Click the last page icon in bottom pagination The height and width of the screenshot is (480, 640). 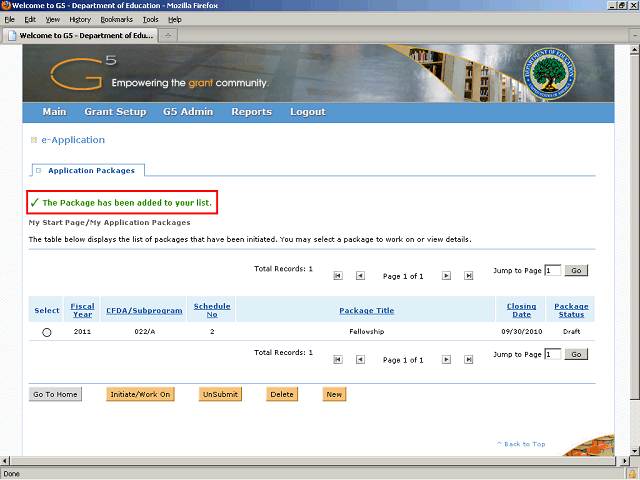[x=469, y=360]
